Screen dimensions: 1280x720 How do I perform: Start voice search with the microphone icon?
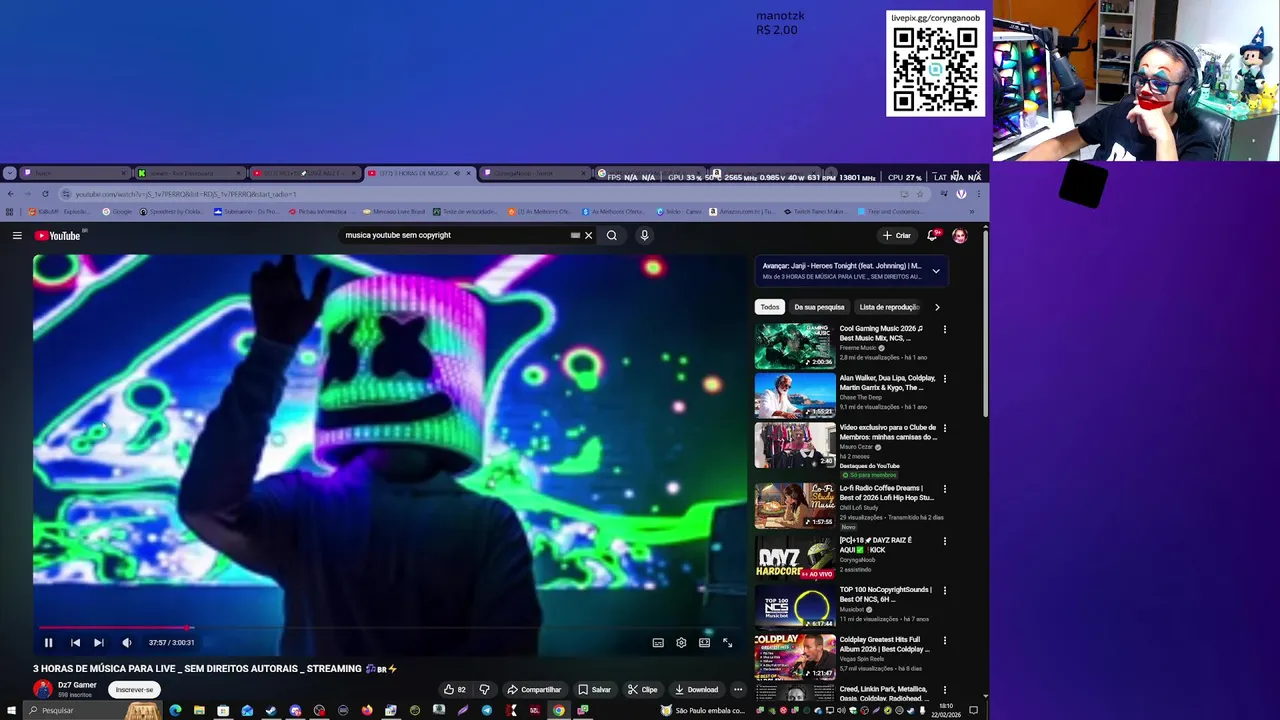click(644, 235)
